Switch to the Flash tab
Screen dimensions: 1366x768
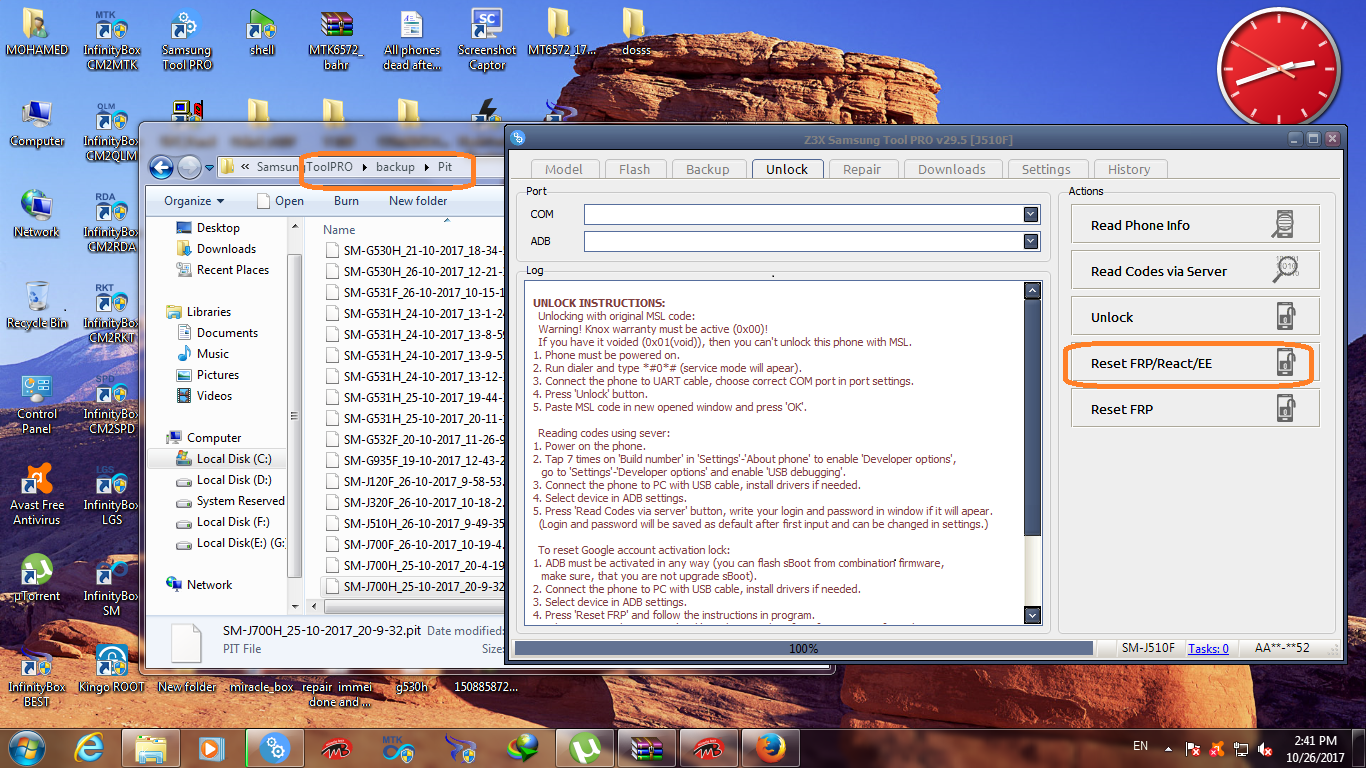coord(634,169)
